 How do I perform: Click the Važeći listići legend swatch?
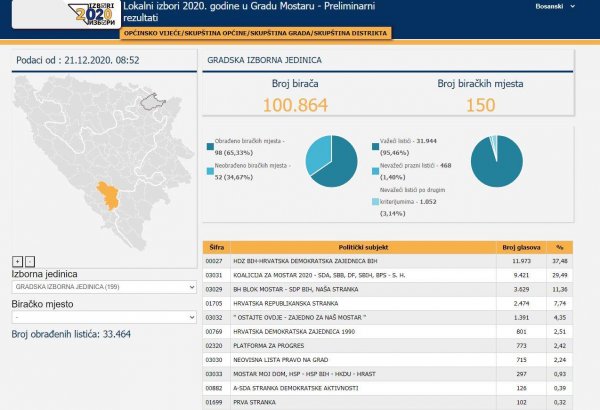[x=375, y=143]
